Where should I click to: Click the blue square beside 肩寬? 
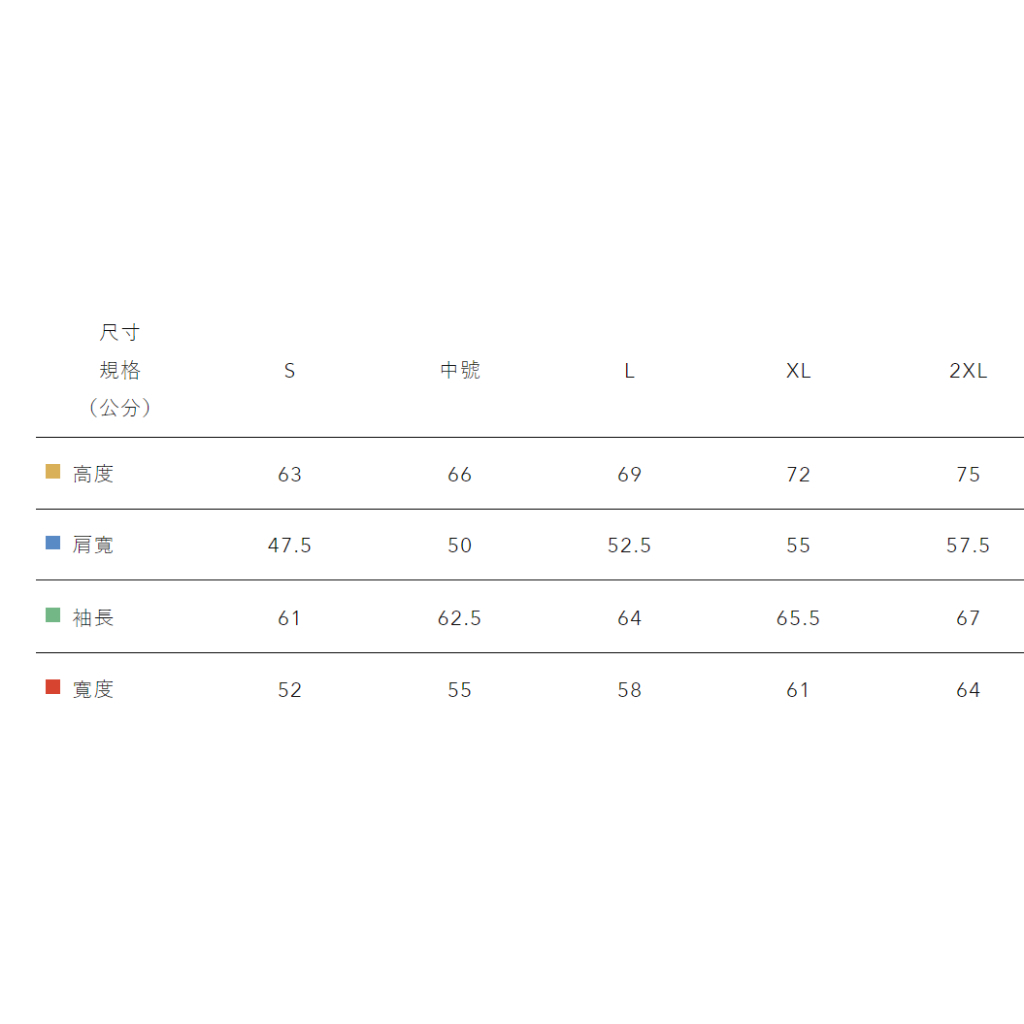point(53,544)
